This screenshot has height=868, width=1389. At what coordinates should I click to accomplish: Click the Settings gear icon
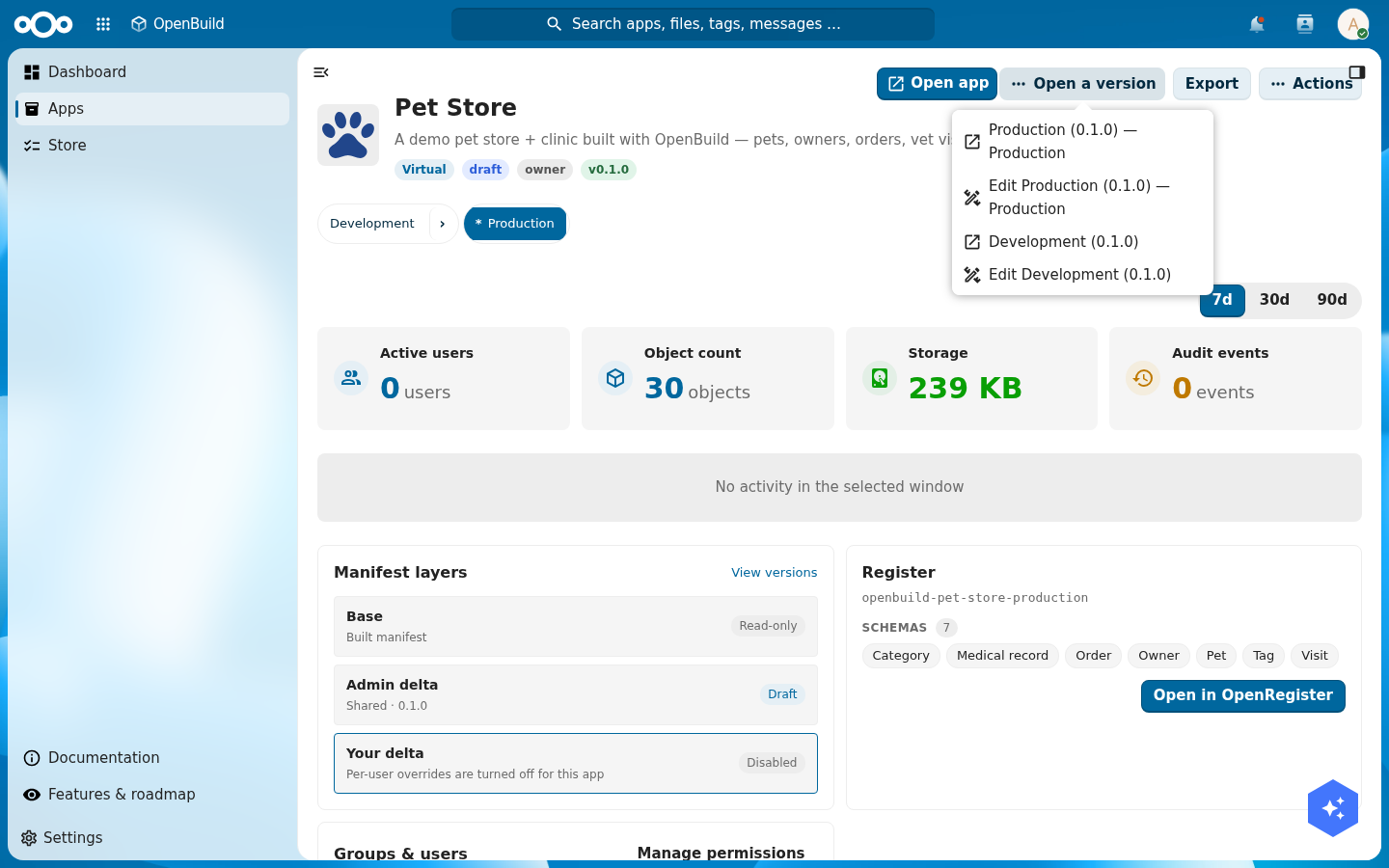pos(29,838)
